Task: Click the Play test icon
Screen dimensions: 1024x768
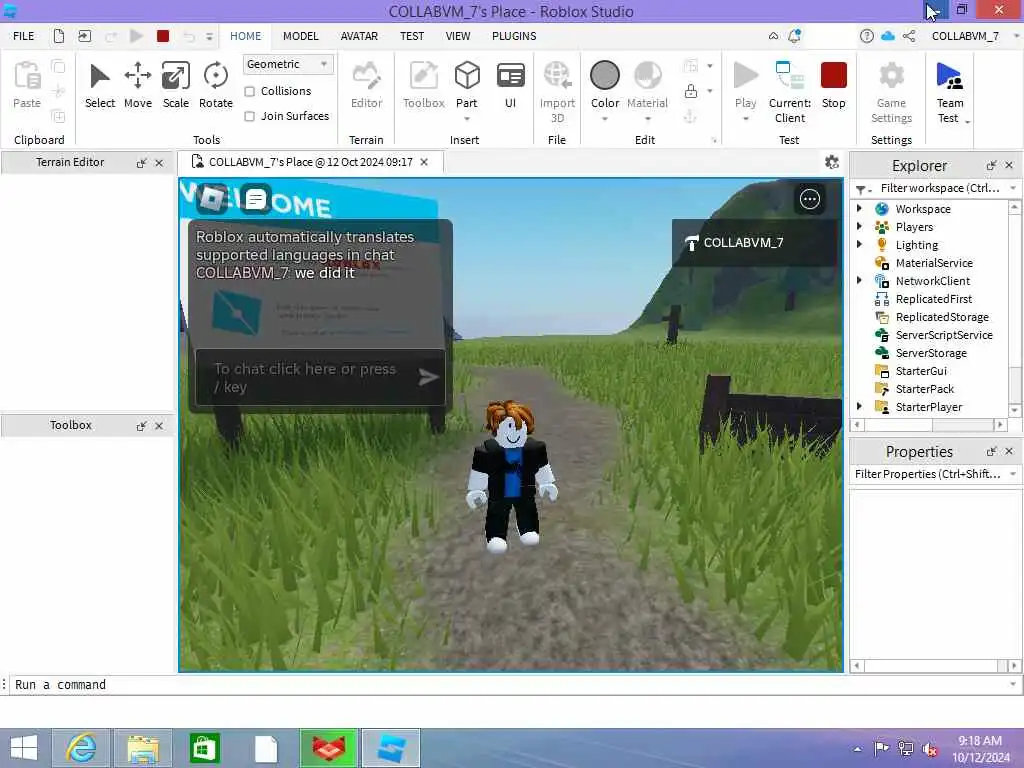Action: (745, 76)
